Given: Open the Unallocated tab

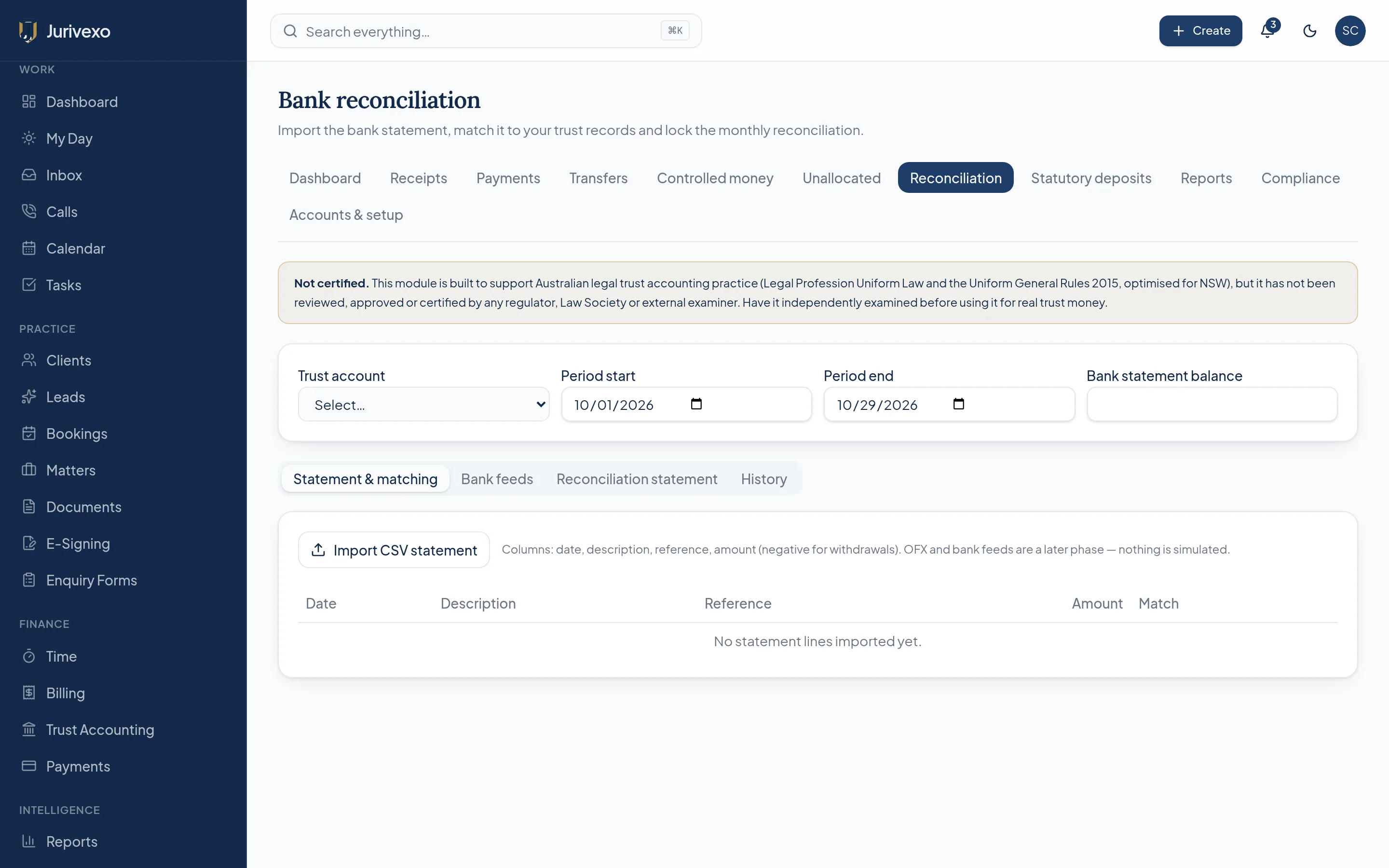Looking at the screenshot, I should (842, 178).
